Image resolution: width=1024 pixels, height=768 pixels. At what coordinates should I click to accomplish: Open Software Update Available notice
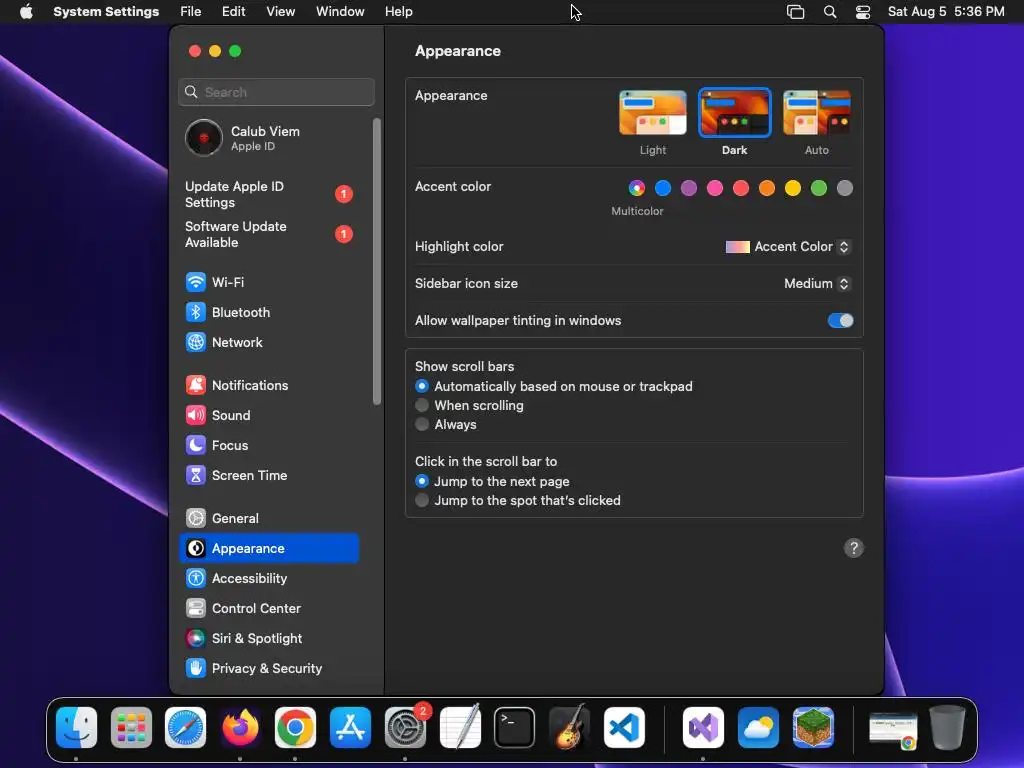tap(269, 234)
